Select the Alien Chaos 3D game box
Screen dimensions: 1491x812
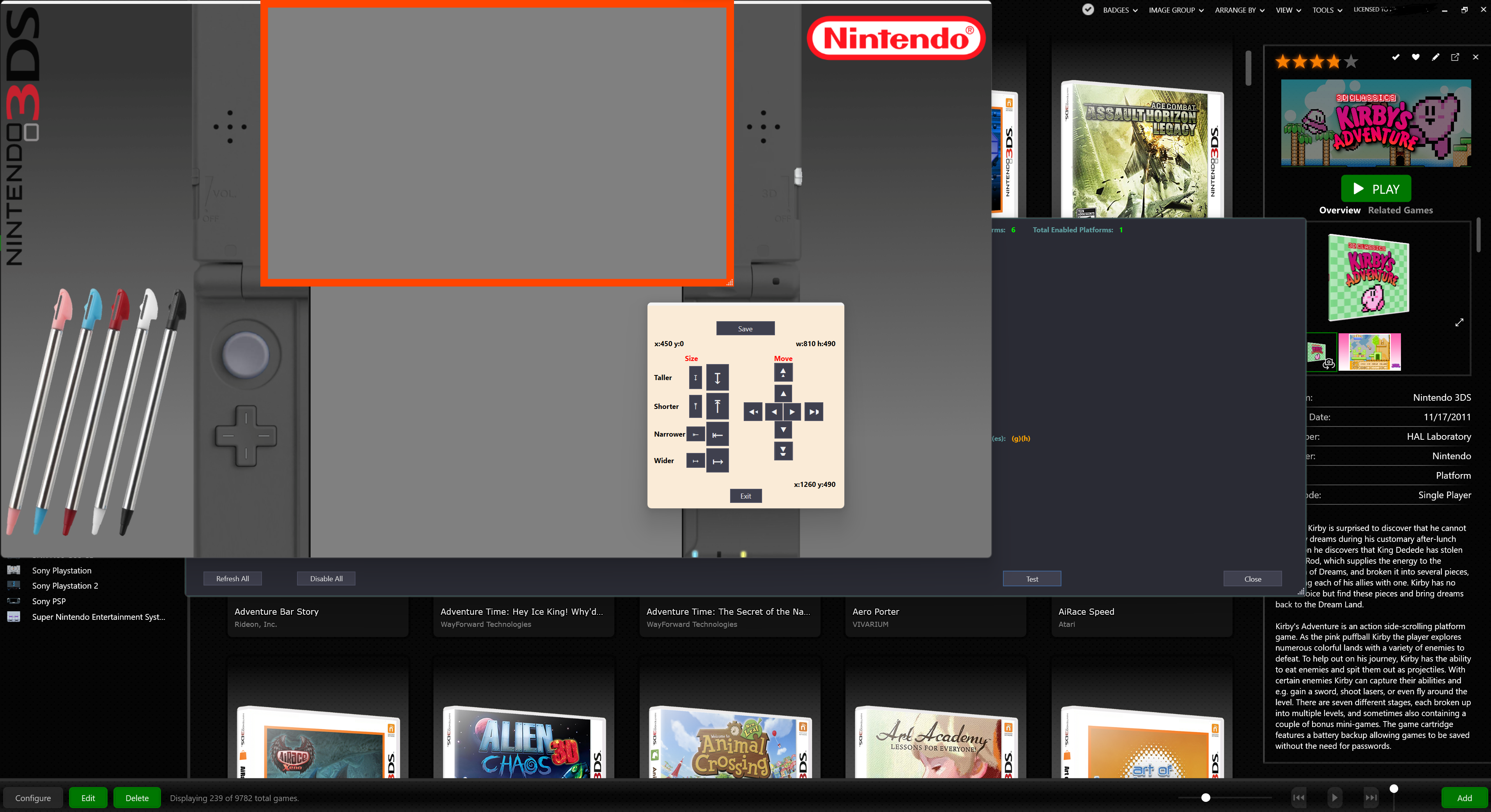click(524, 742)
